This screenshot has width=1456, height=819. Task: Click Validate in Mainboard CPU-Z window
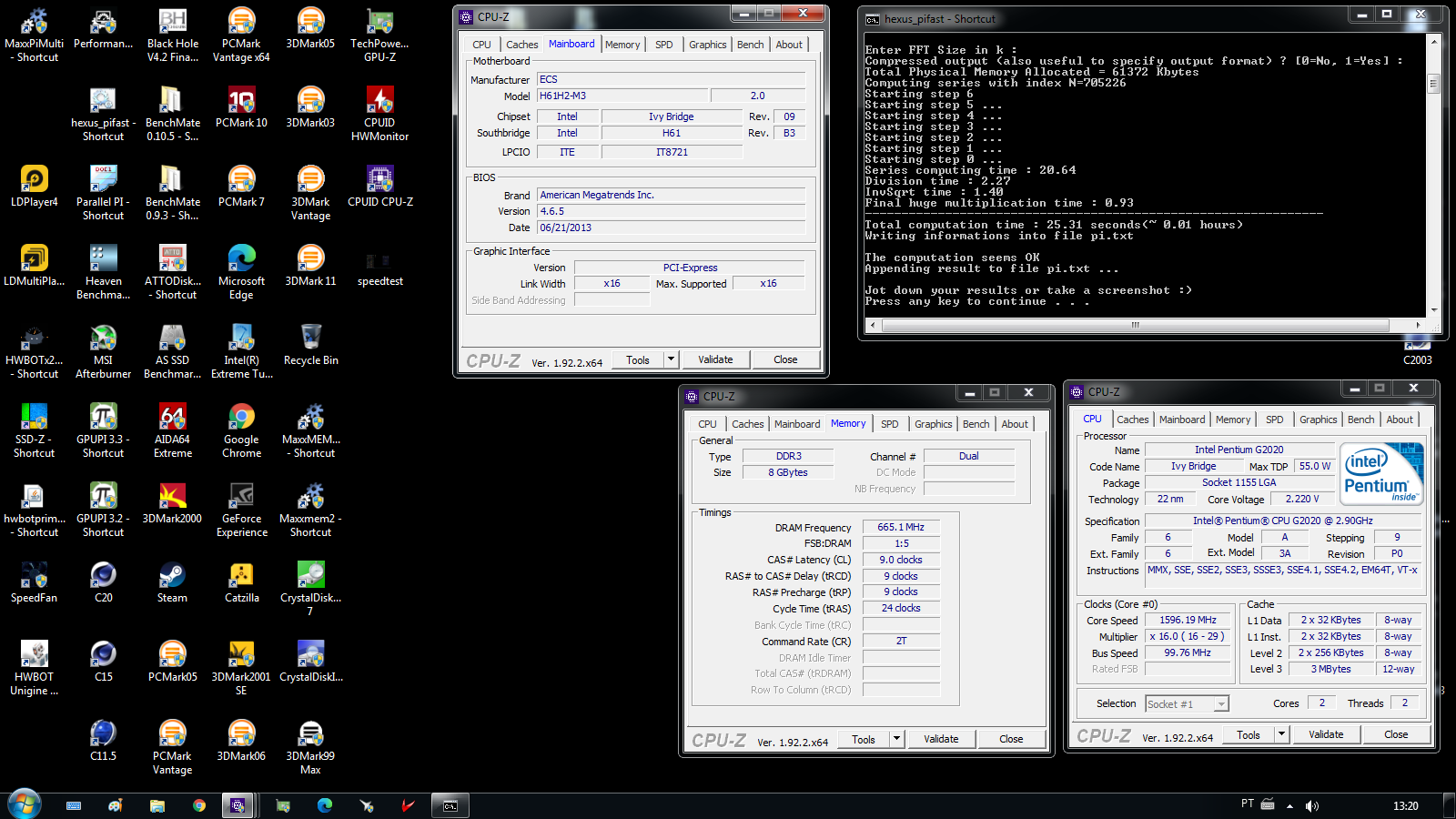click(x=715, y=359)
